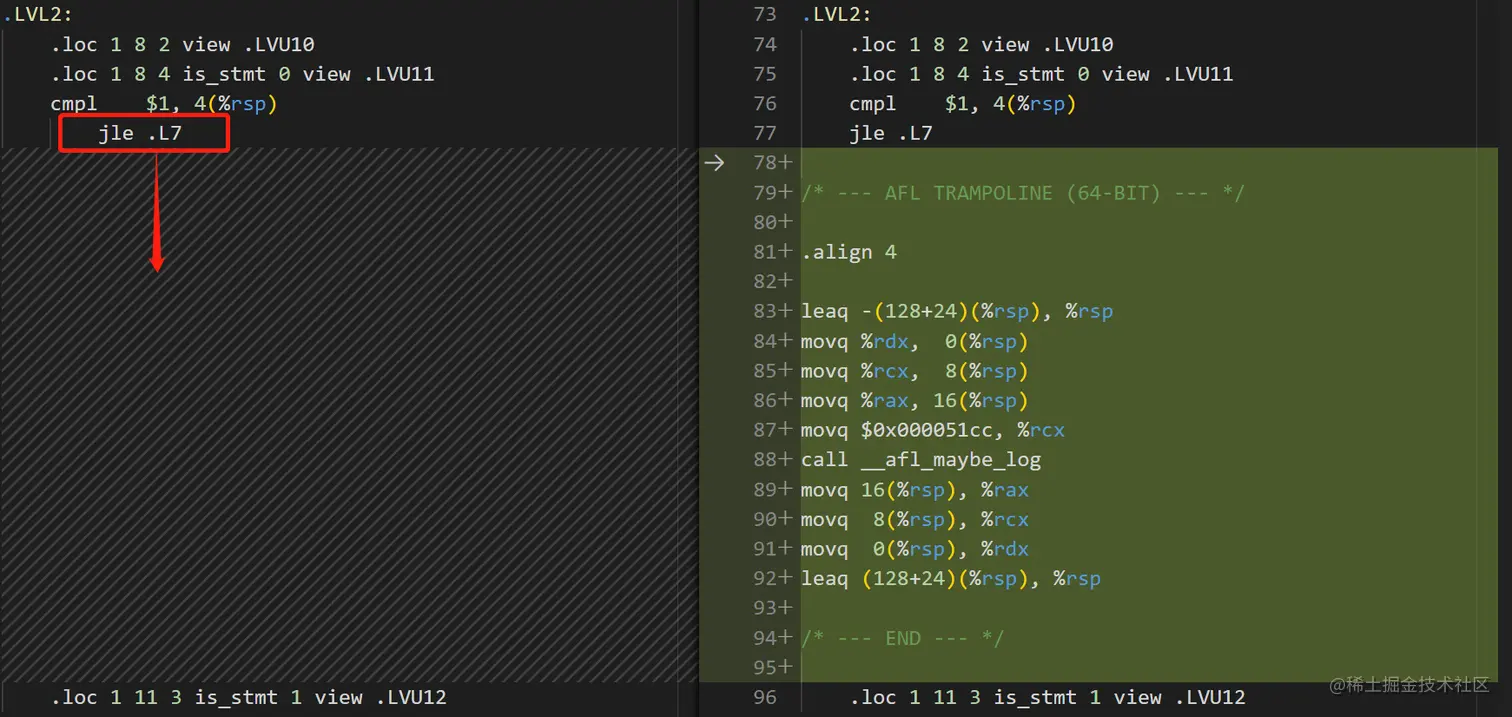The height and width of the screenshot is (717, 1512).
Task: Click 'movq %rdx, 0(%rsp)' on line 84
Action: pyautogui.click(x=915, y=341)
